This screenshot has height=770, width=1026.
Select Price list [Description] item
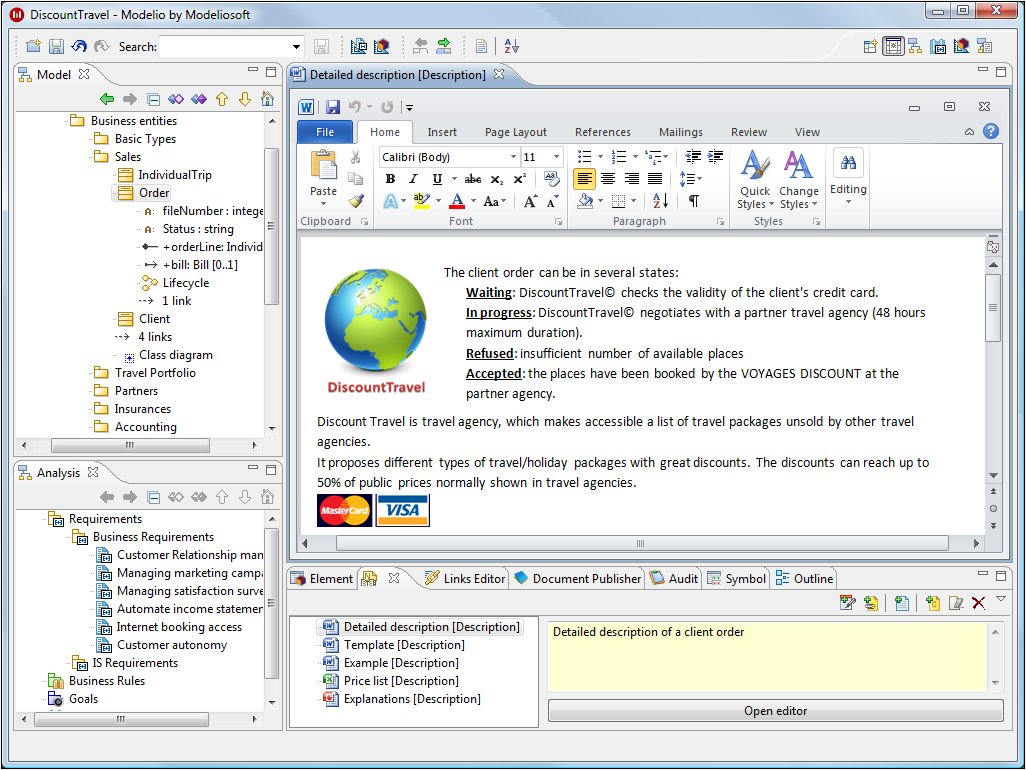coord(401,680)
